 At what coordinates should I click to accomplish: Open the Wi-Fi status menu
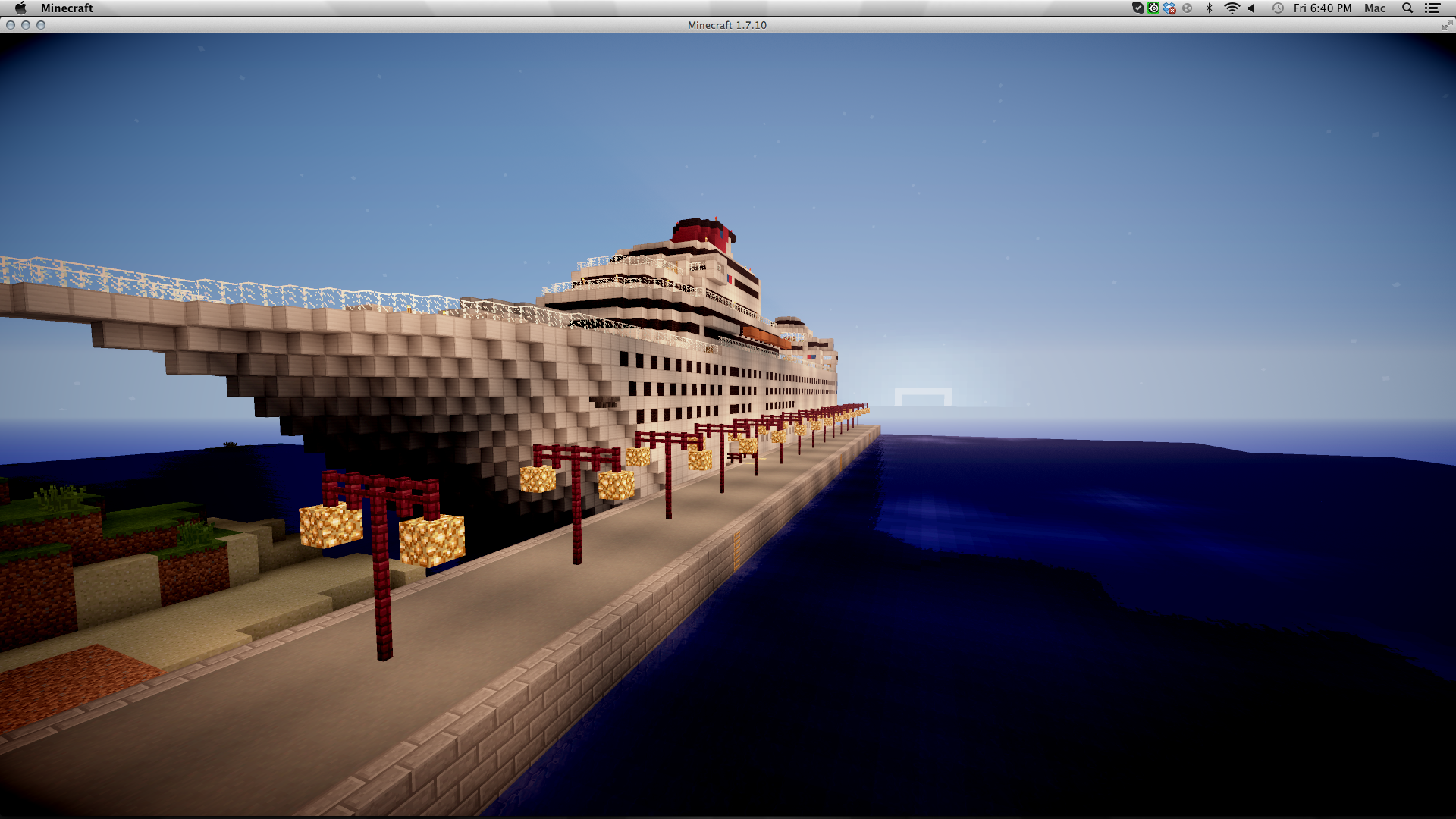coord(1232,8)
